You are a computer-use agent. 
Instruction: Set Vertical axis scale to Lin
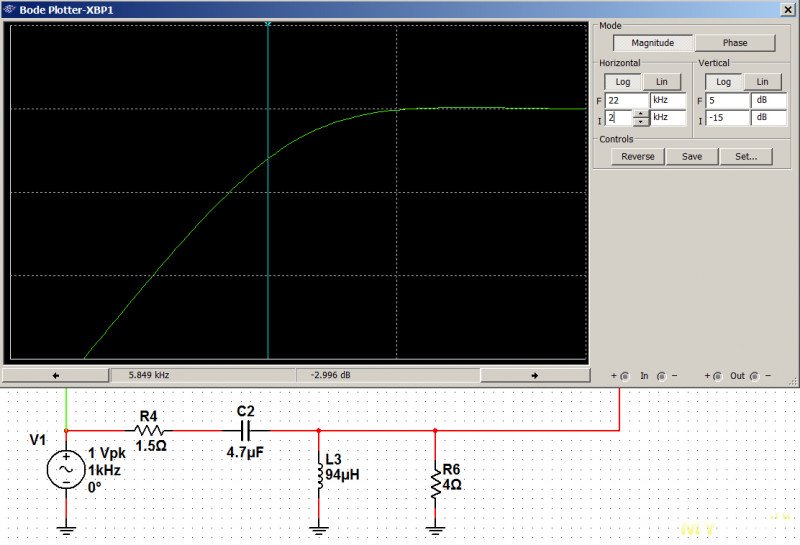(762, 82)
